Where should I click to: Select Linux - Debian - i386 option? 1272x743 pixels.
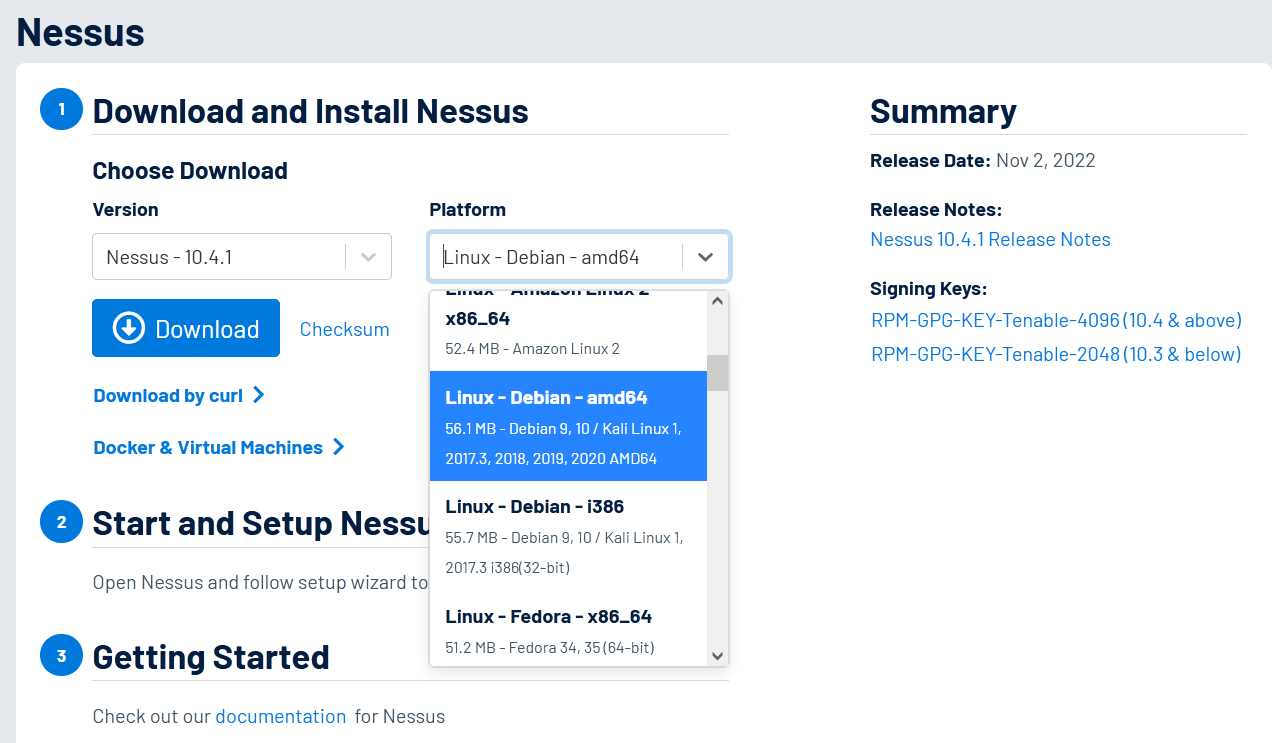click(568, 536)
